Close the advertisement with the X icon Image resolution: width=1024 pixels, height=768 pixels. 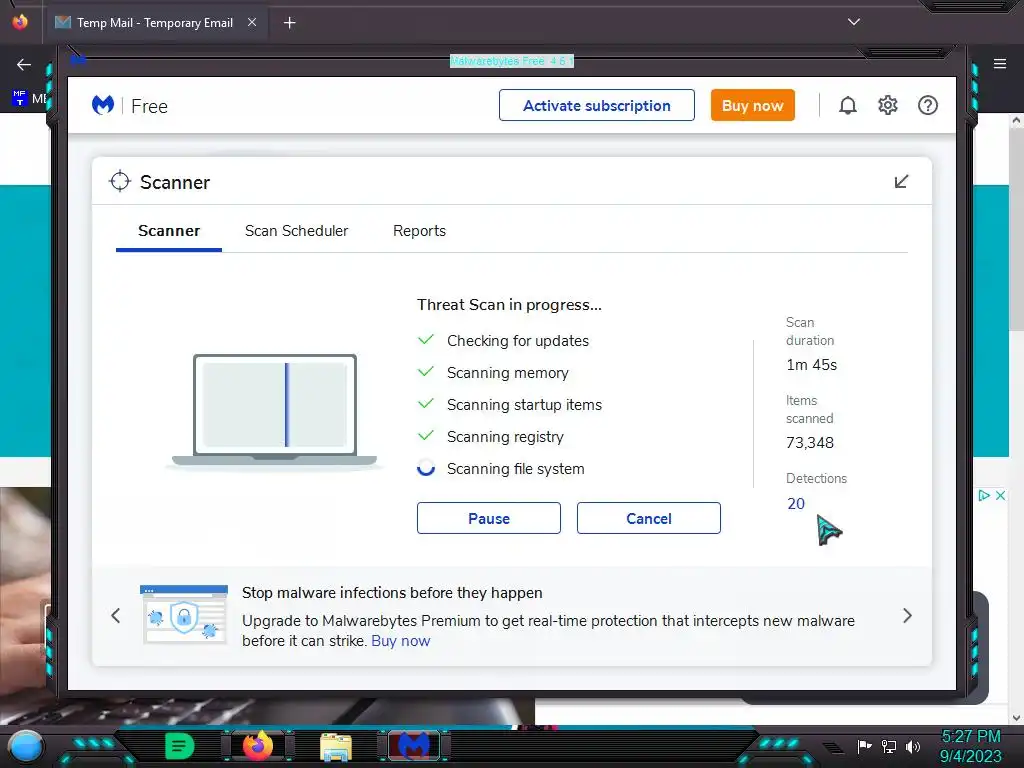pyautogui.click(x=1000, y=496)
